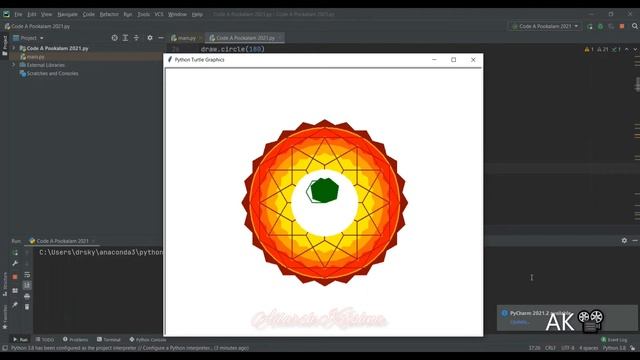
Task: Open the Event Log
Action: point(614,340)
